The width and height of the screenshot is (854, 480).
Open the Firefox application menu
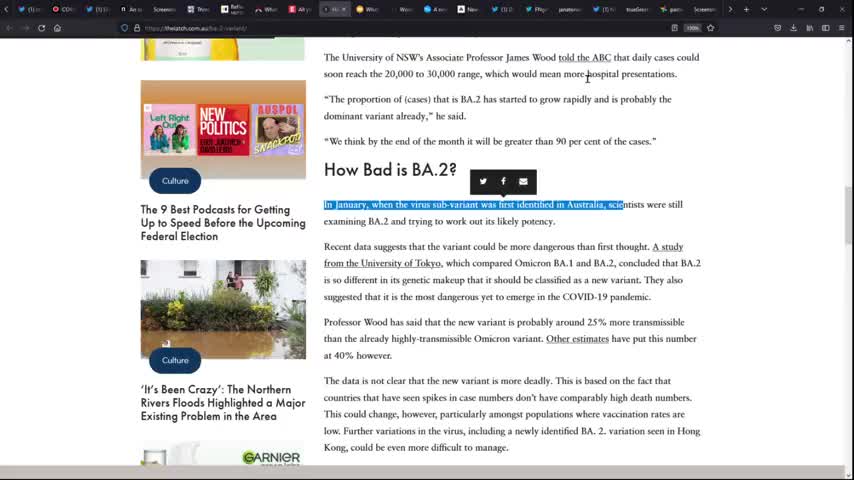click(842, 28)
